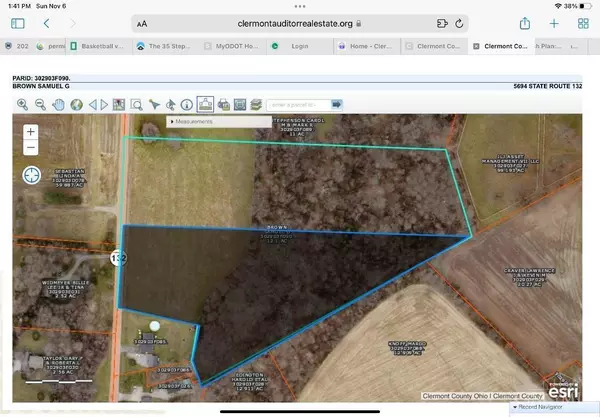Screen dimensions: 600x417
Task: Select the zoom in magnifier tool
Action: [x=23, y=104]
